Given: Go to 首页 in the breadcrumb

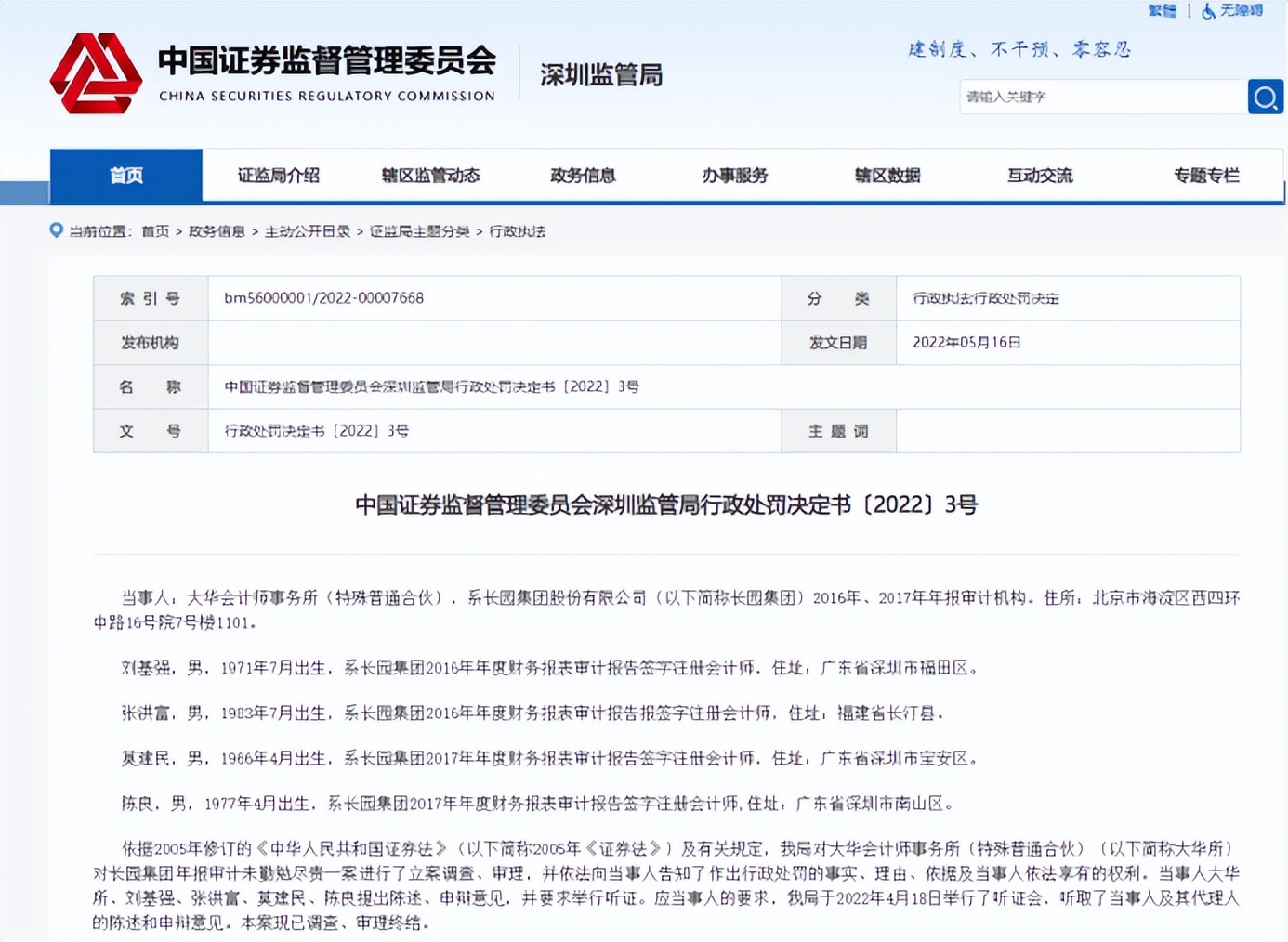Looking at the screenshot, I should [x=155, y=231].
